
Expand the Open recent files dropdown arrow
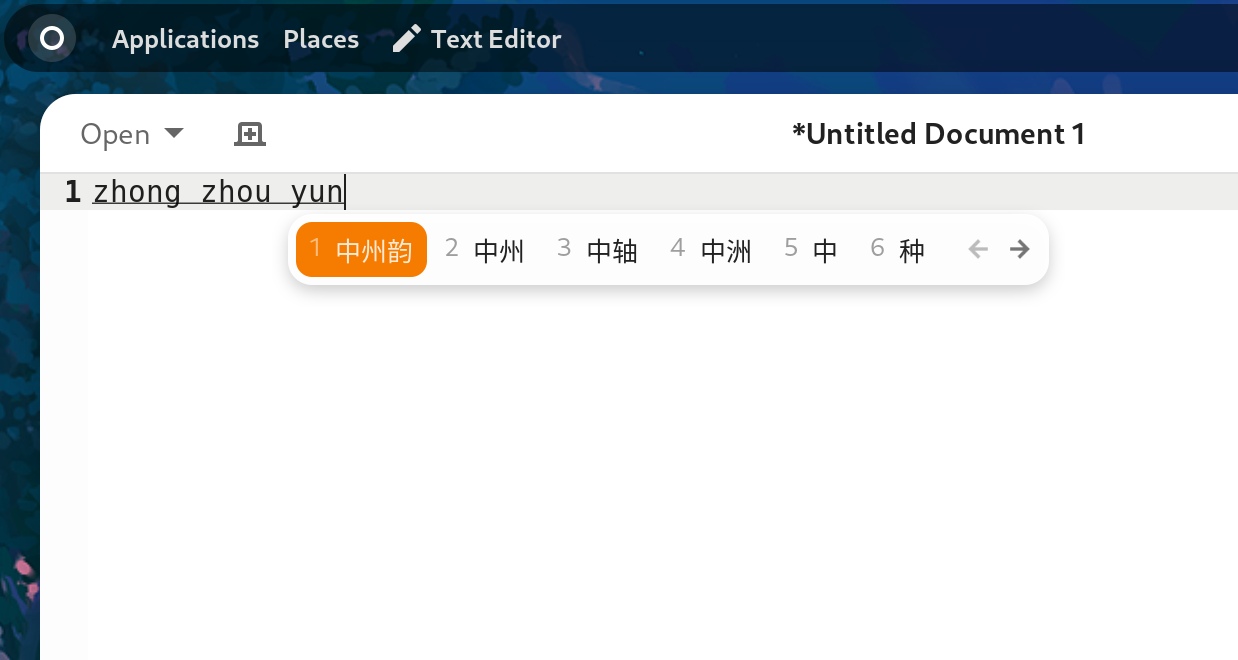pyautogui.click(x=173, y=133)
